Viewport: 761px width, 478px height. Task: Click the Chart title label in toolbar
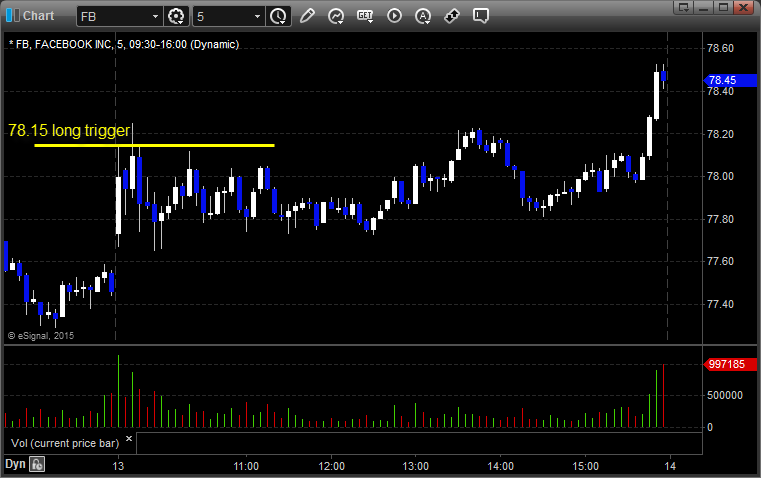coord(39,16)
